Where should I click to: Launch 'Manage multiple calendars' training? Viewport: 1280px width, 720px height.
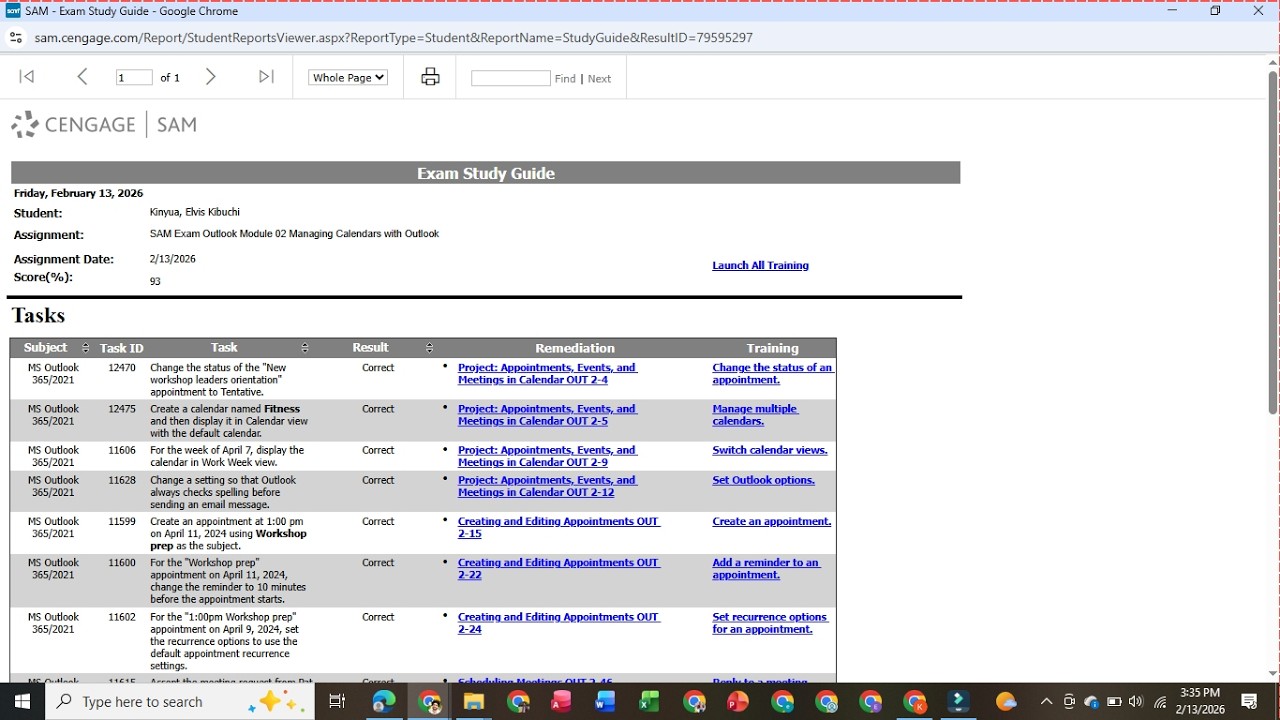coord(755,415)
